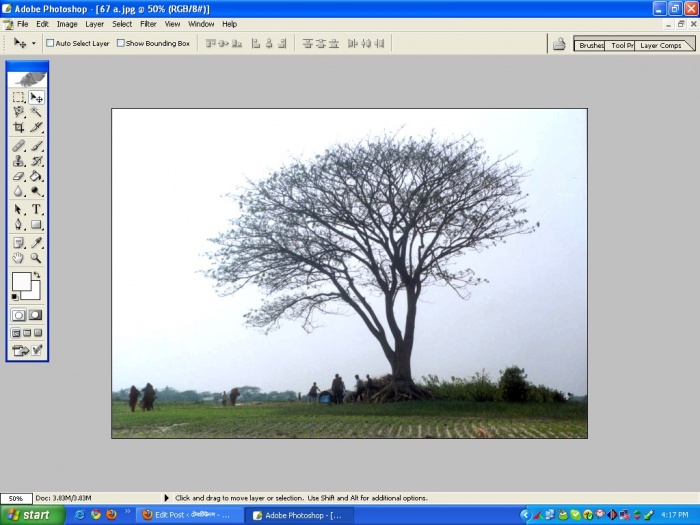Select the Lasso tool

click(x=18, y=112)
